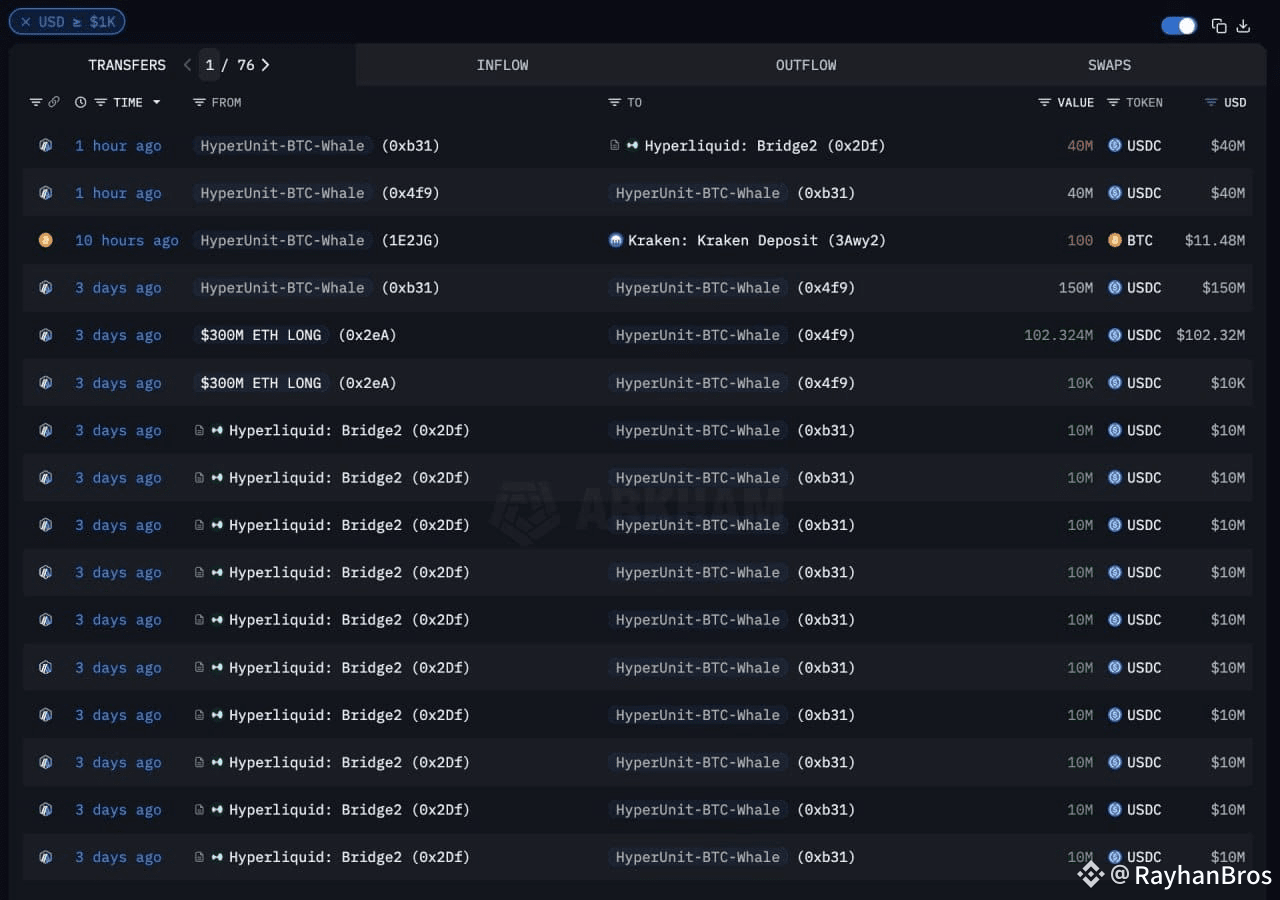Click the BTC token icon on the Kraken row
This screenshot has height=900, width=1280.
1115,240
